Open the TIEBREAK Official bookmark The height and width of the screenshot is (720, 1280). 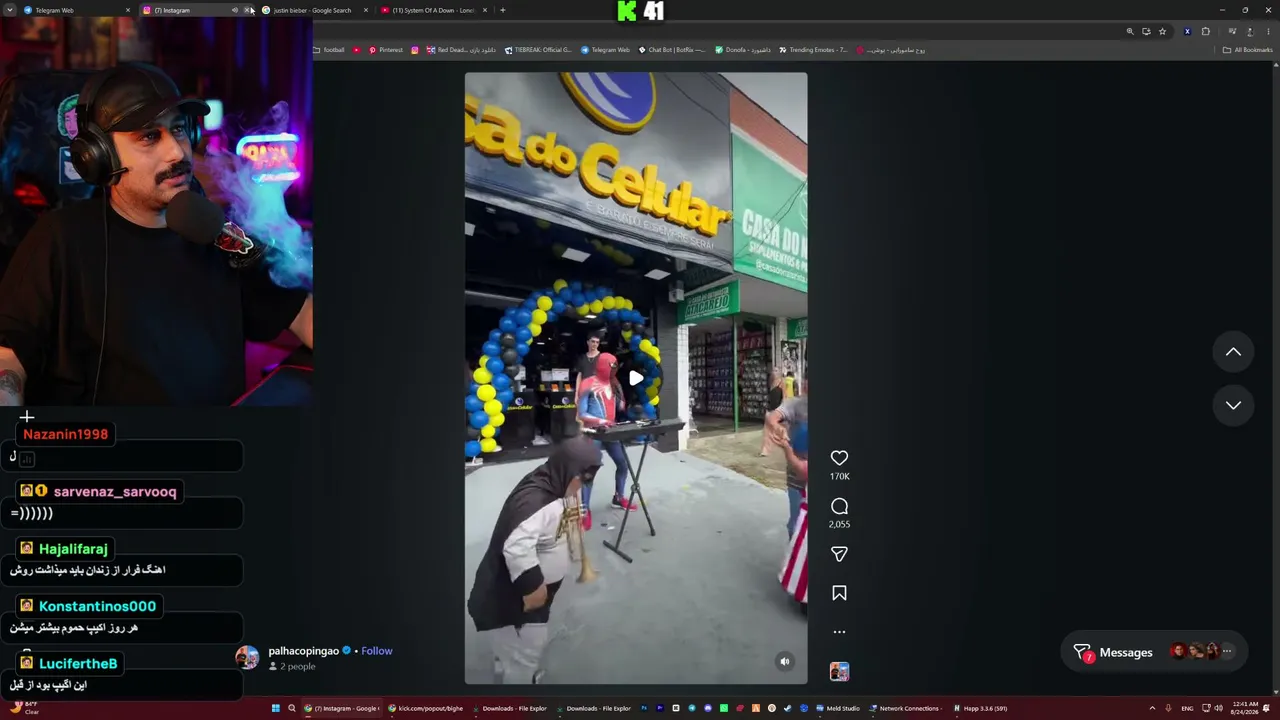[538, 50]
